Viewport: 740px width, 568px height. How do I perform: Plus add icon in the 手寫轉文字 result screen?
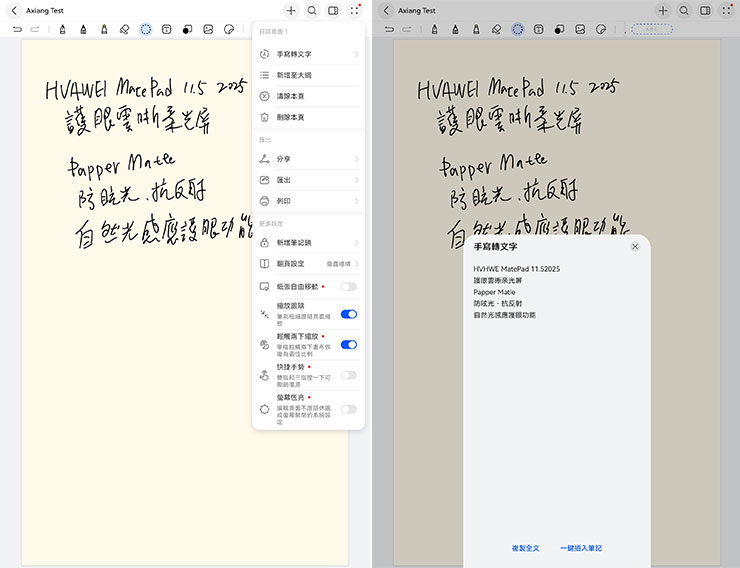click(x=663, y=10)
